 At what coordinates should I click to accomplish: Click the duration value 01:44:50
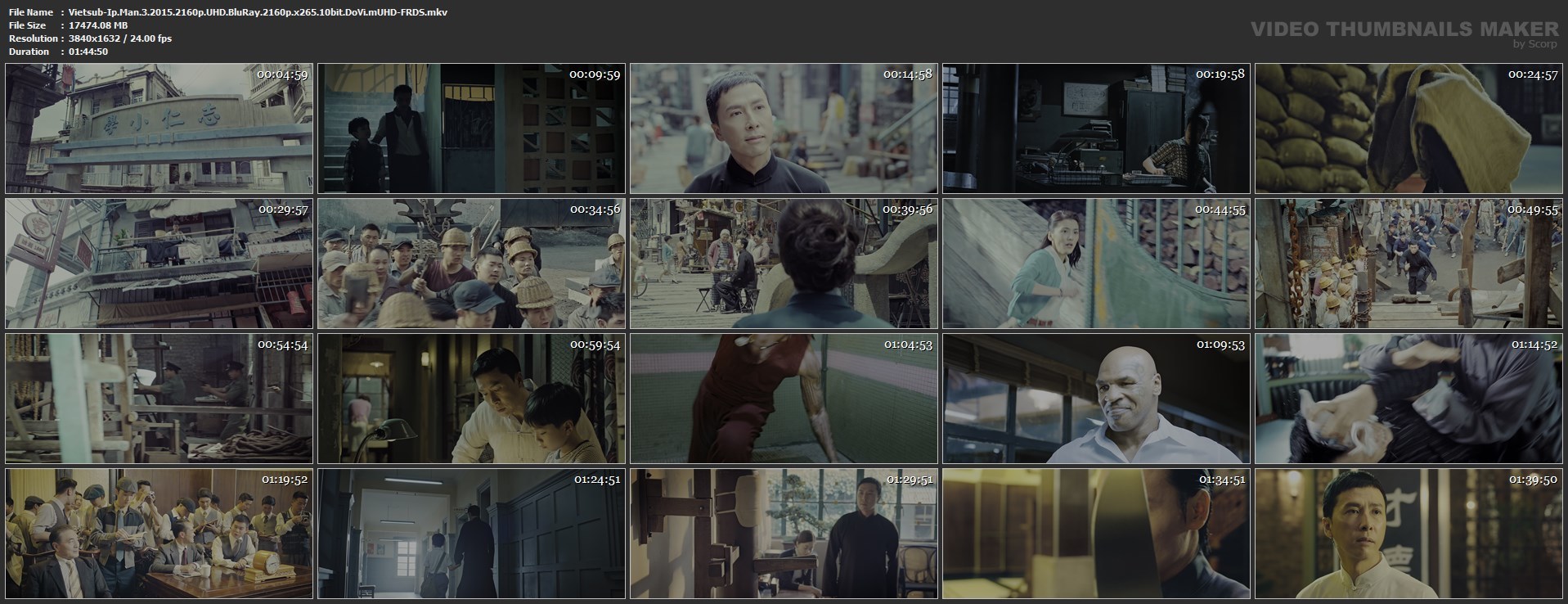[x=88, y=52]
